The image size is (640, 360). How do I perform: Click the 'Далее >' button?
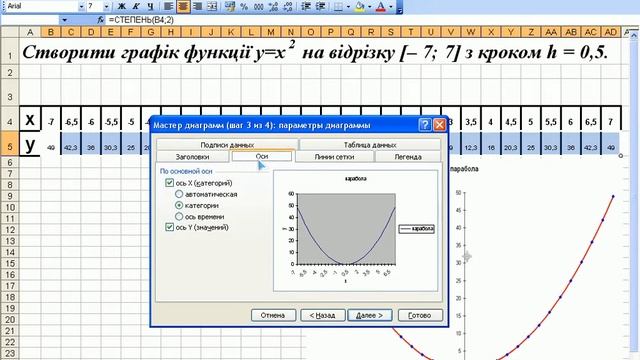[369, 315]
